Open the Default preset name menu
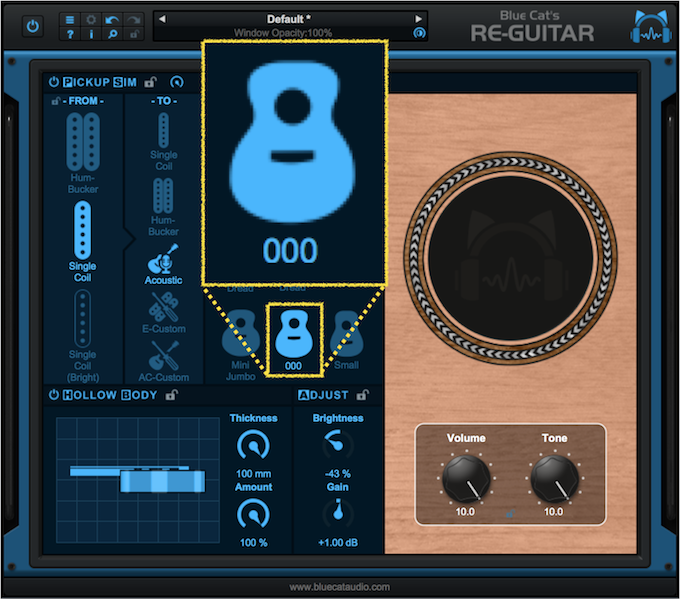 pyautogui.click(x=288, y=19)
